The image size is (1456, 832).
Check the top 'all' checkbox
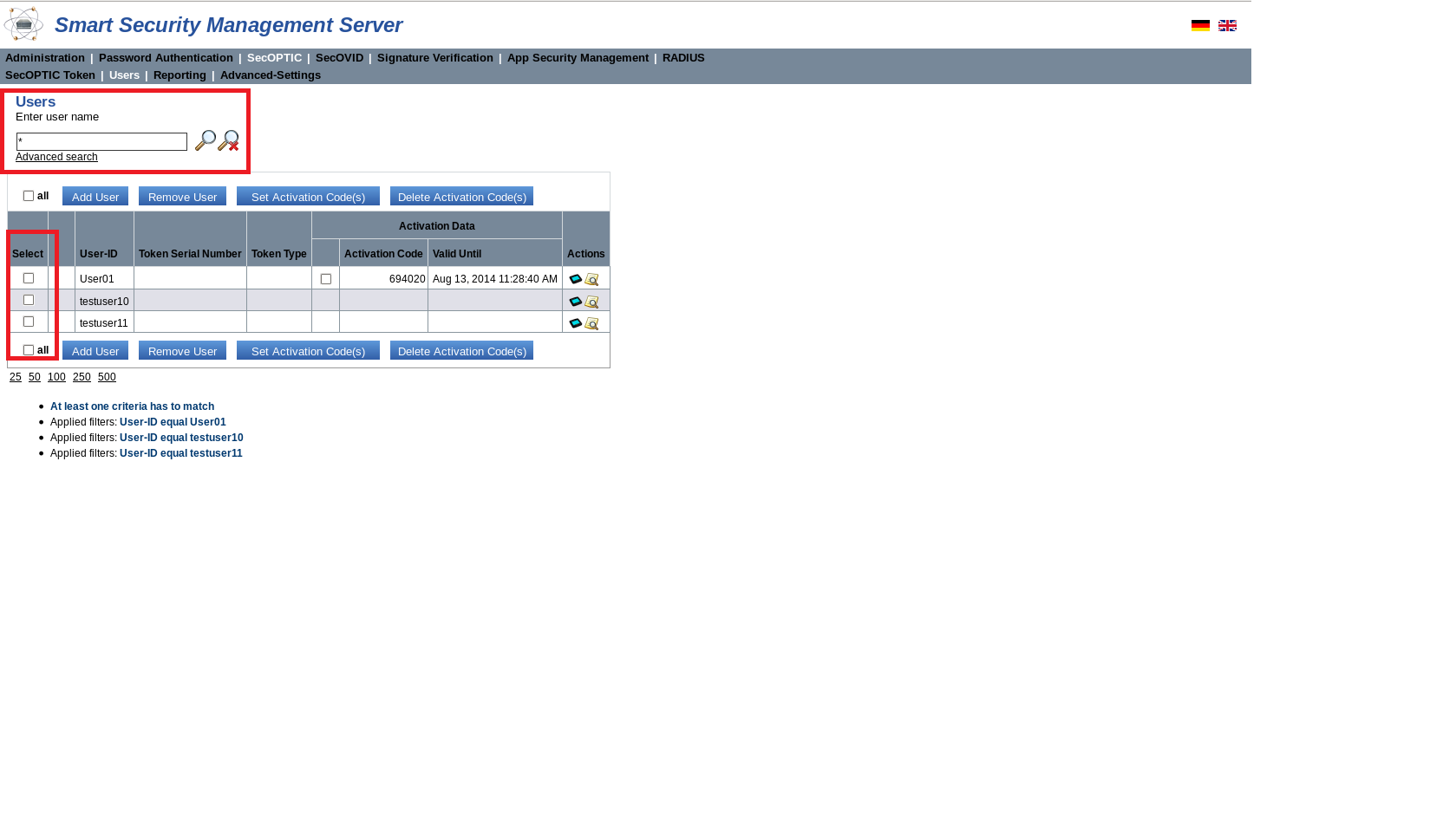coord(29,196)
